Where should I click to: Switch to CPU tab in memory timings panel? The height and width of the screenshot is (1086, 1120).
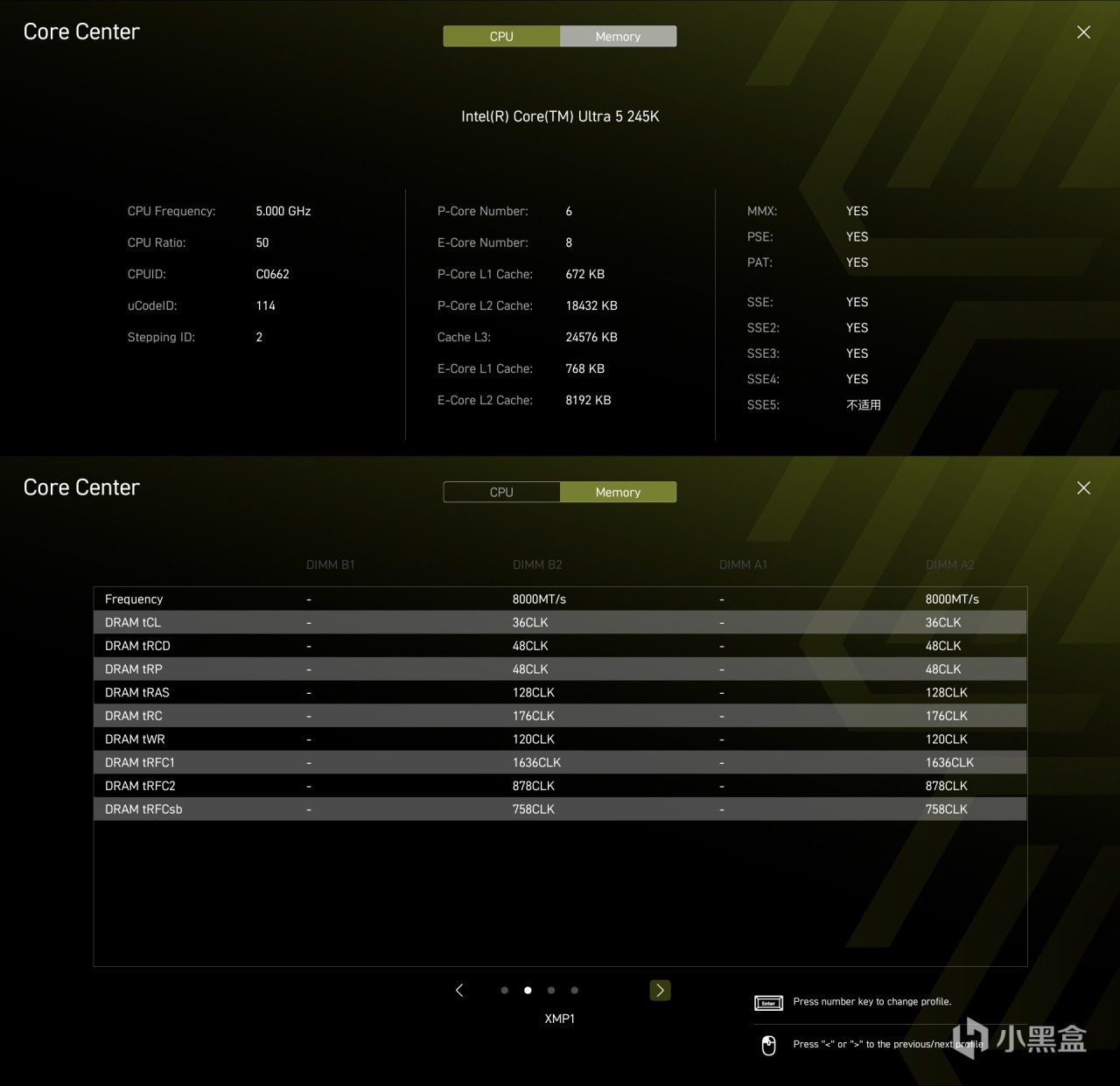[501, 492]
